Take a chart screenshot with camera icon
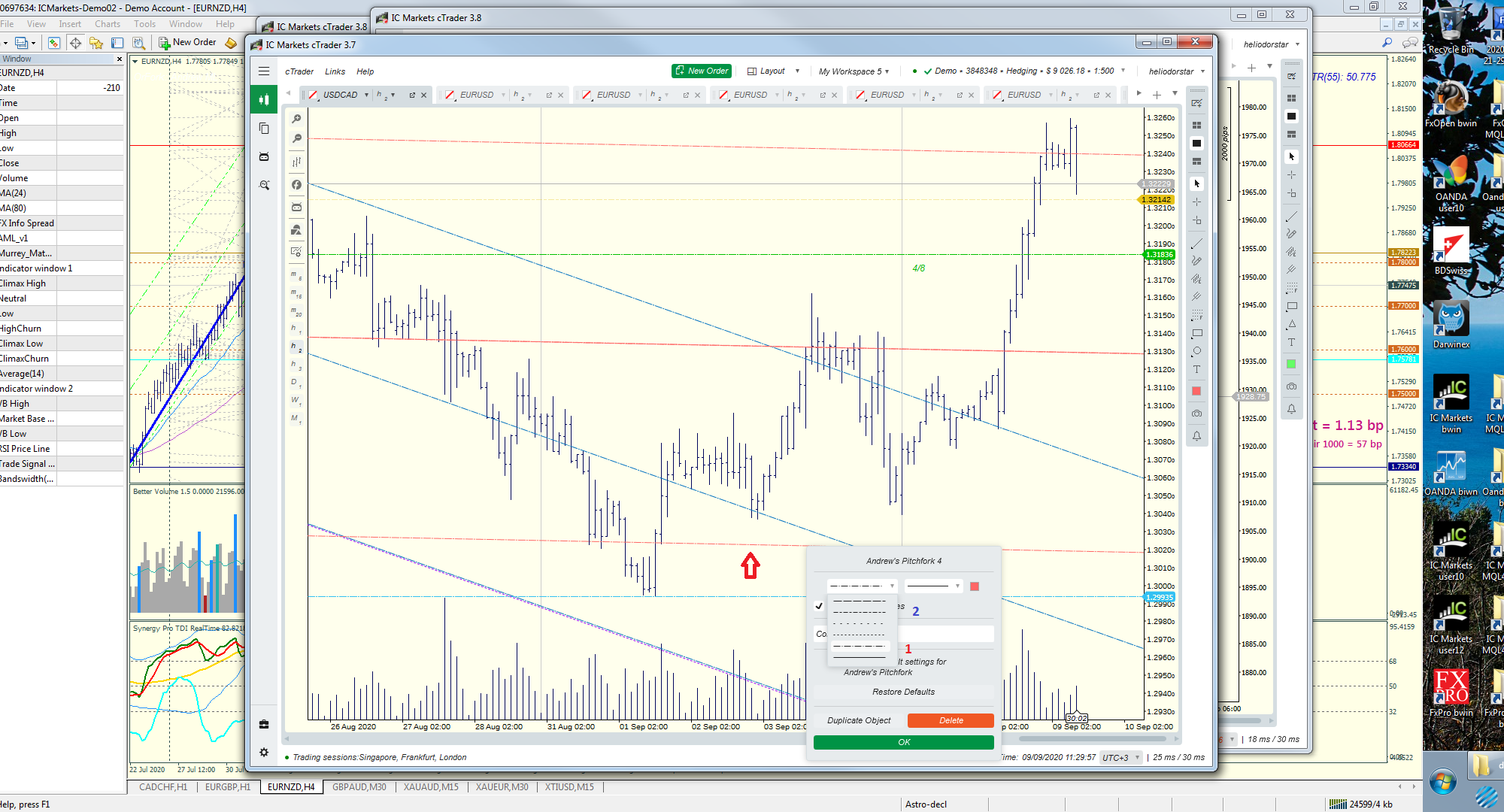The width and height of the screenshot is (1504, 812). coord(1196,414)
